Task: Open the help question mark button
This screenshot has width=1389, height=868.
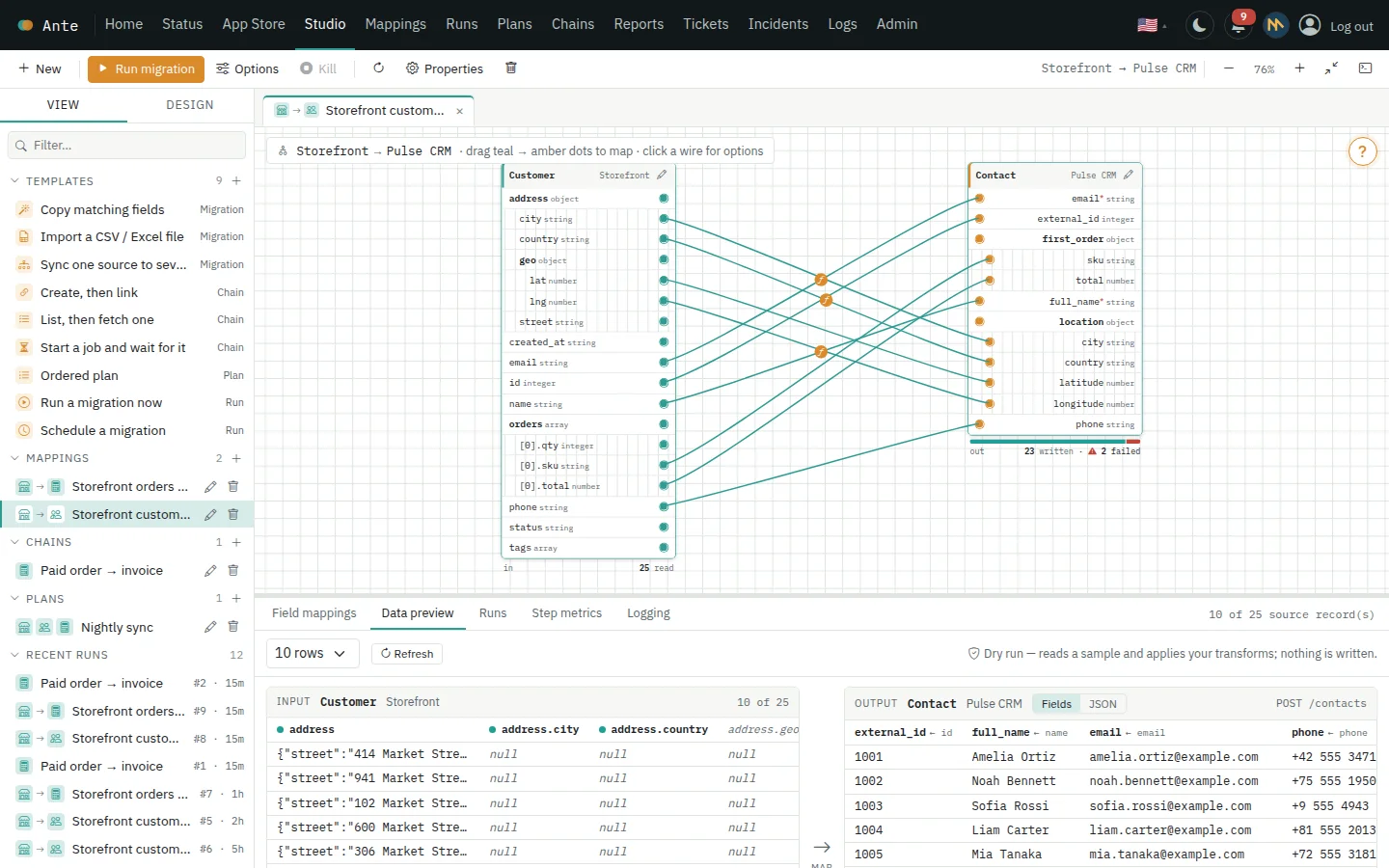Action: 1362,151
